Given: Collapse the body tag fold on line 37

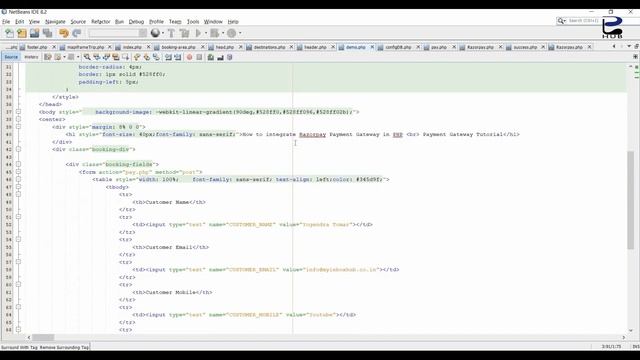Looking at the screenshot, I should (x=18, y=111).
